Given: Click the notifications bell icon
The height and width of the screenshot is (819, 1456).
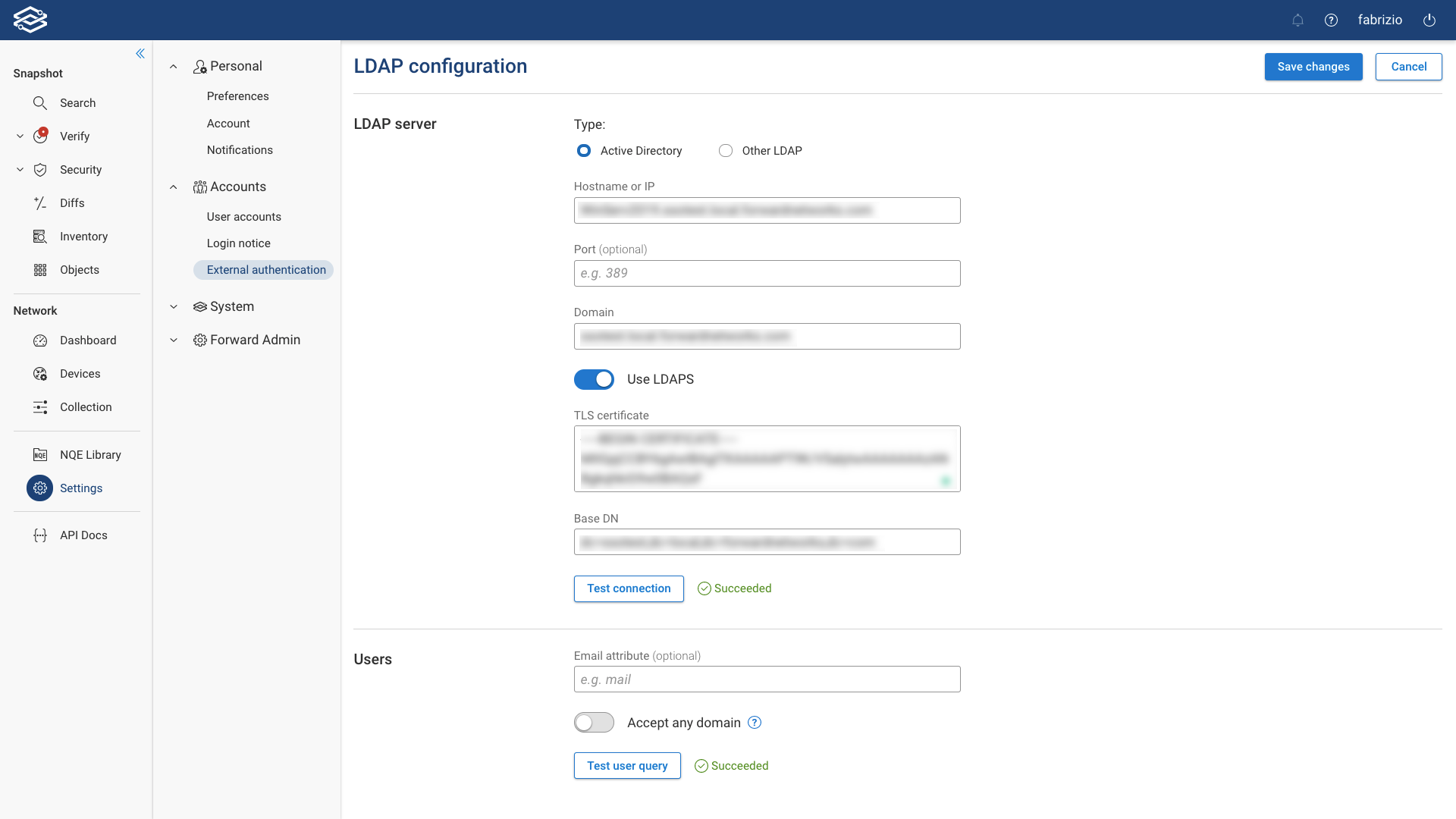Looking at the screenshot, I should [1298, 20].
